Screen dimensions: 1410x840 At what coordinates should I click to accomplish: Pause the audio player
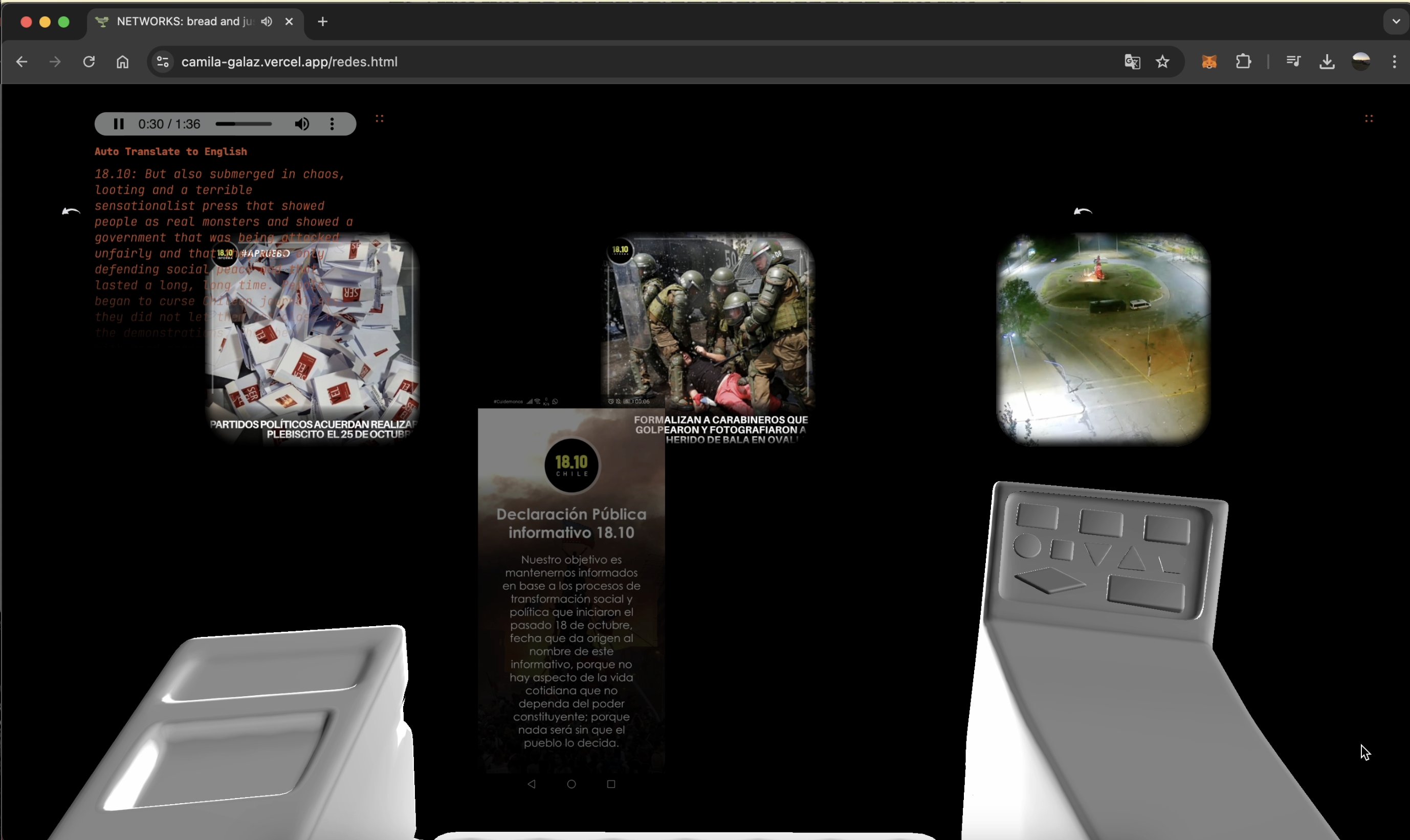[118, 124]
